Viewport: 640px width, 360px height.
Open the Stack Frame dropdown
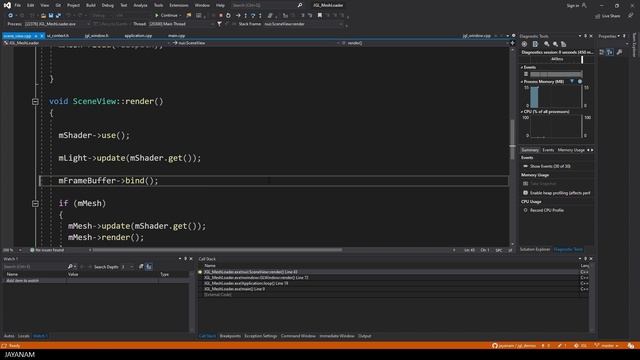[302, 24]
